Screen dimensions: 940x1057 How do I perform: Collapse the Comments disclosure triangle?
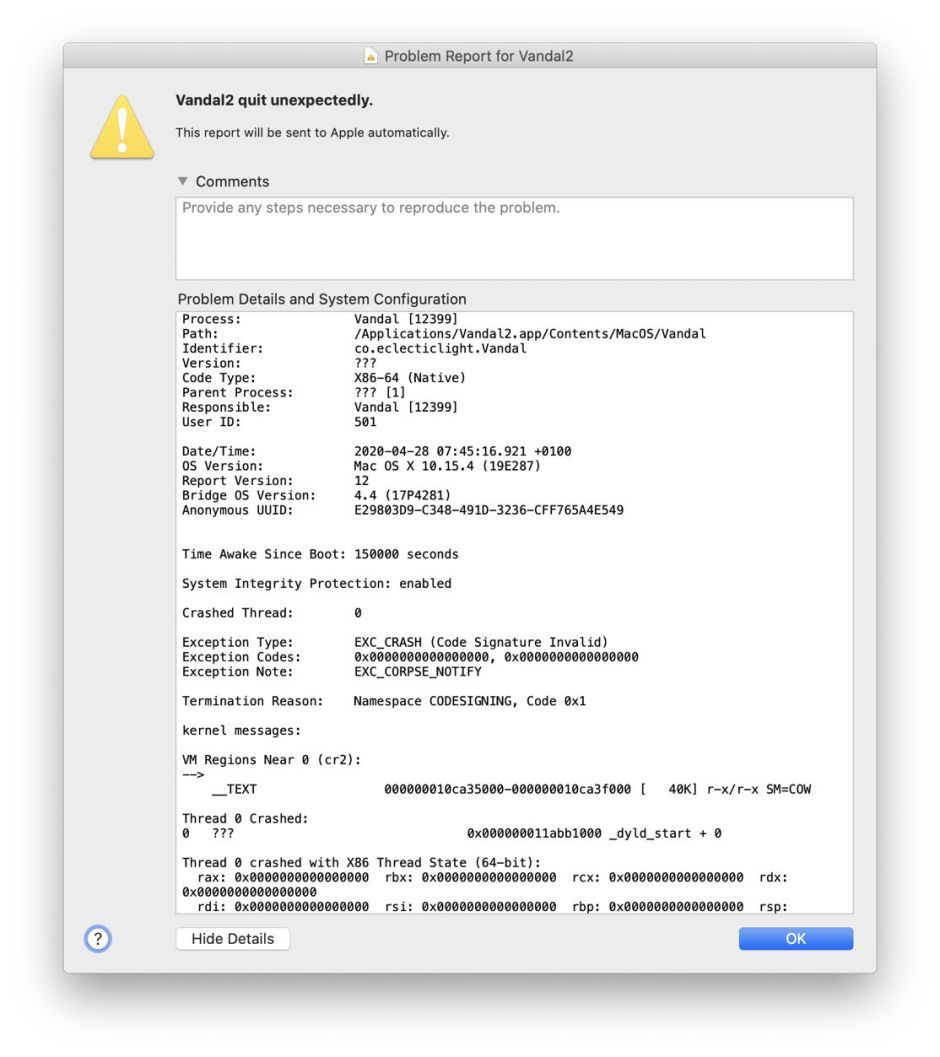coord(182,181)
